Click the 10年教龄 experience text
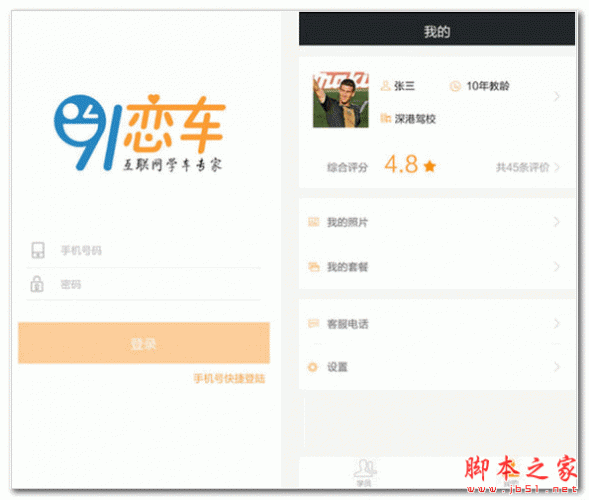The image size is (589, 500). click(488, 86)
